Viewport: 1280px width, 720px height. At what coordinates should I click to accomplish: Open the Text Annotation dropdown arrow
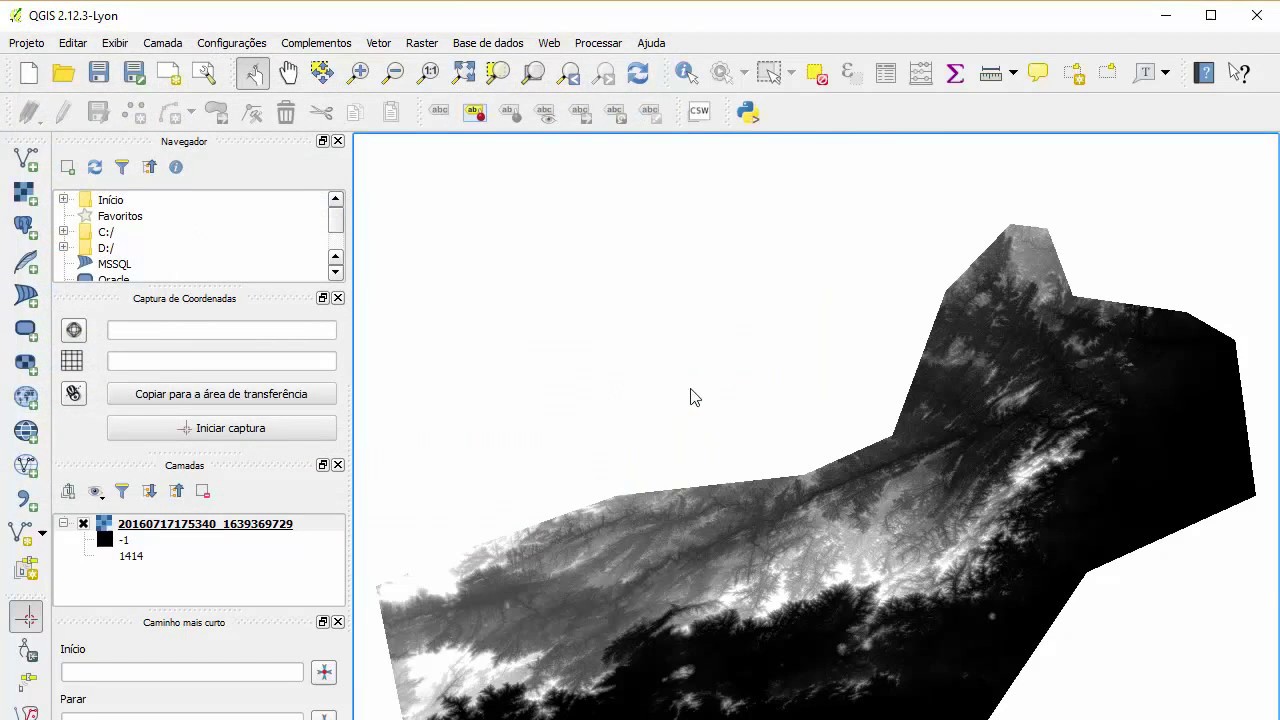(1165, 73)
